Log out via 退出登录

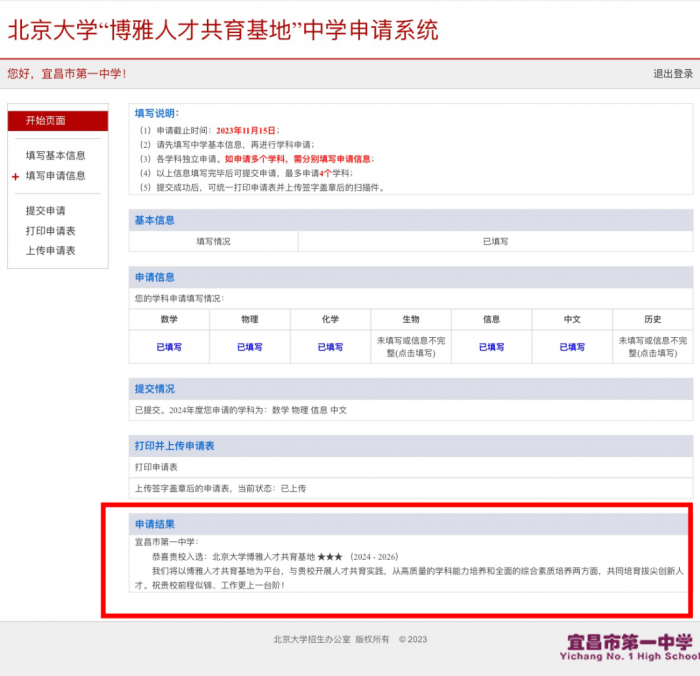pos(673,74)
